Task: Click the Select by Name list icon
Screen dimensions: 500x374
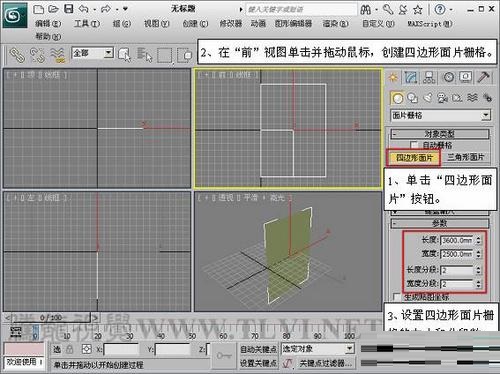Action: pyautogui.click(x=144, y=55)
